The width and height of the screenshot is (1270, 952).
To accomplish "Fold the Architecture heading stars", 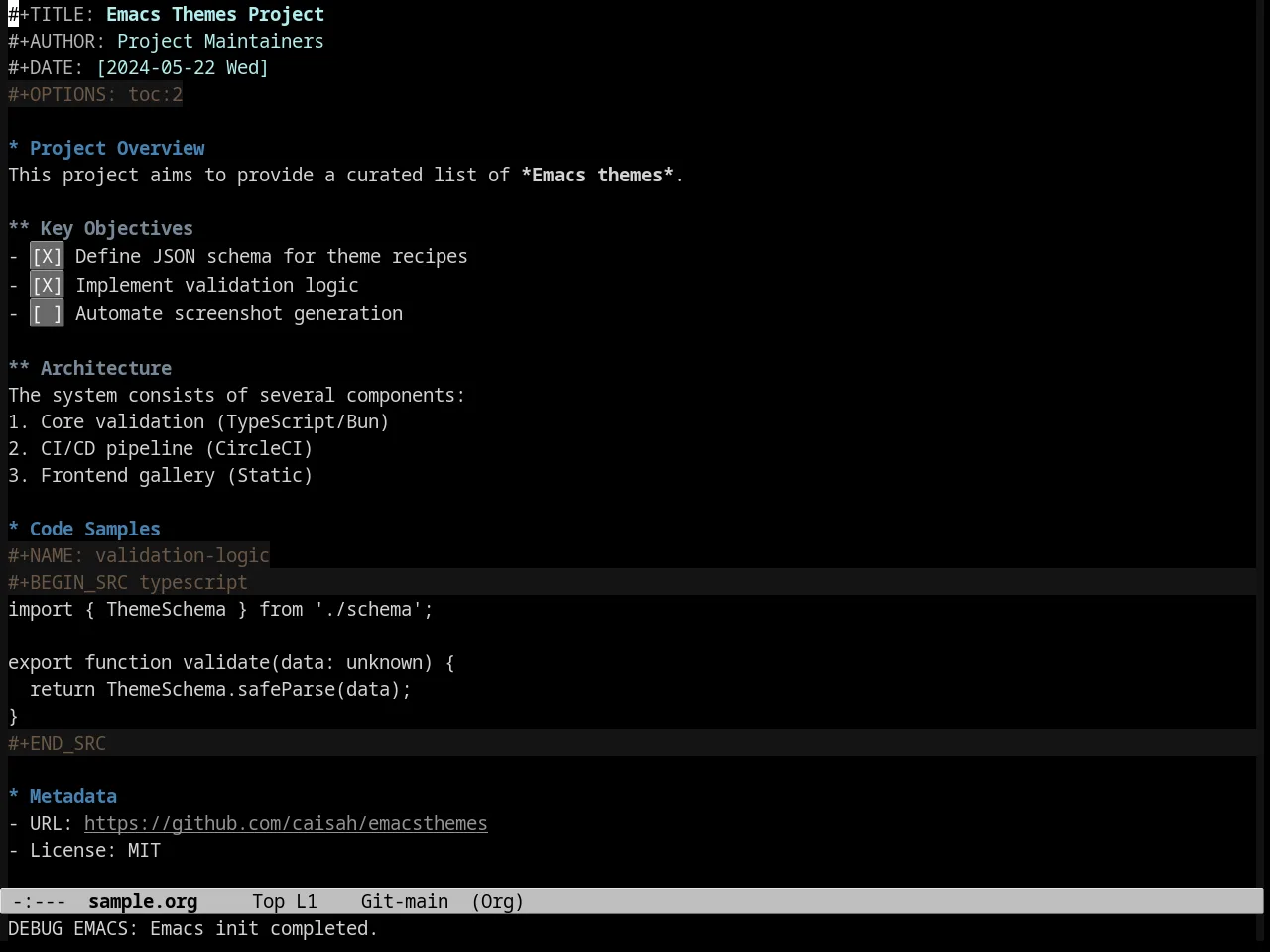I will pyautogui.click(x=19, y=369).
